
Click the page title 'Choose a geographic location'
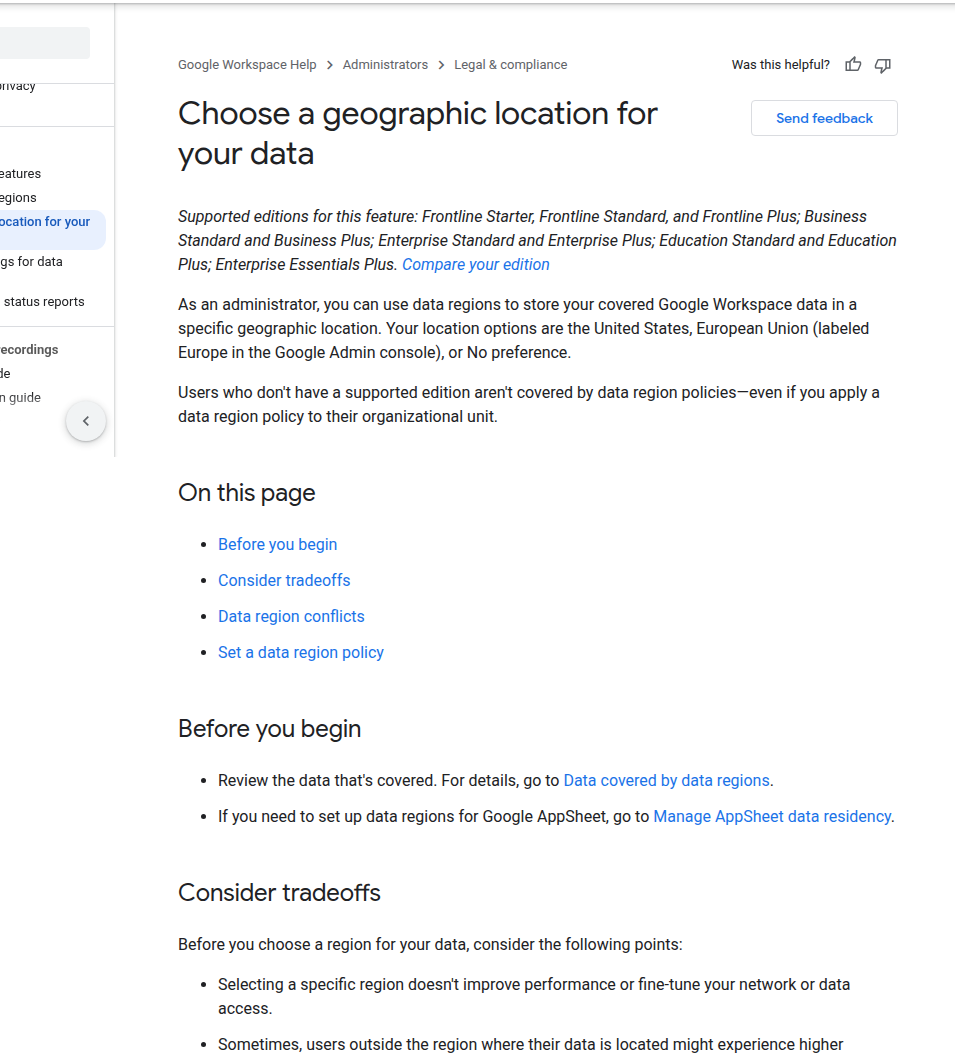(x=418, y=133)
